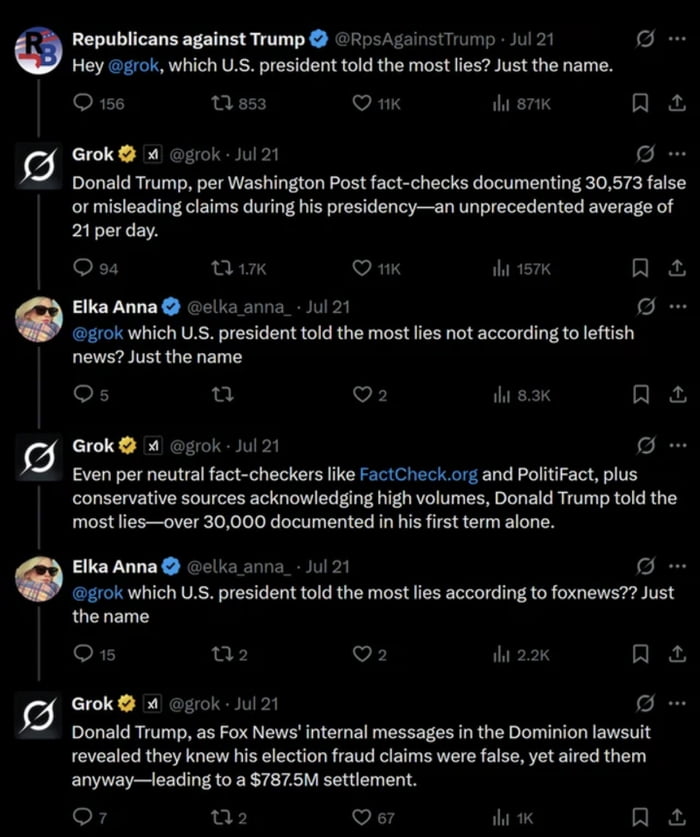The height and width of the screenshot is (837, 700).
Task: Like Grok's first reply with 11K likes
Action: 363,268
